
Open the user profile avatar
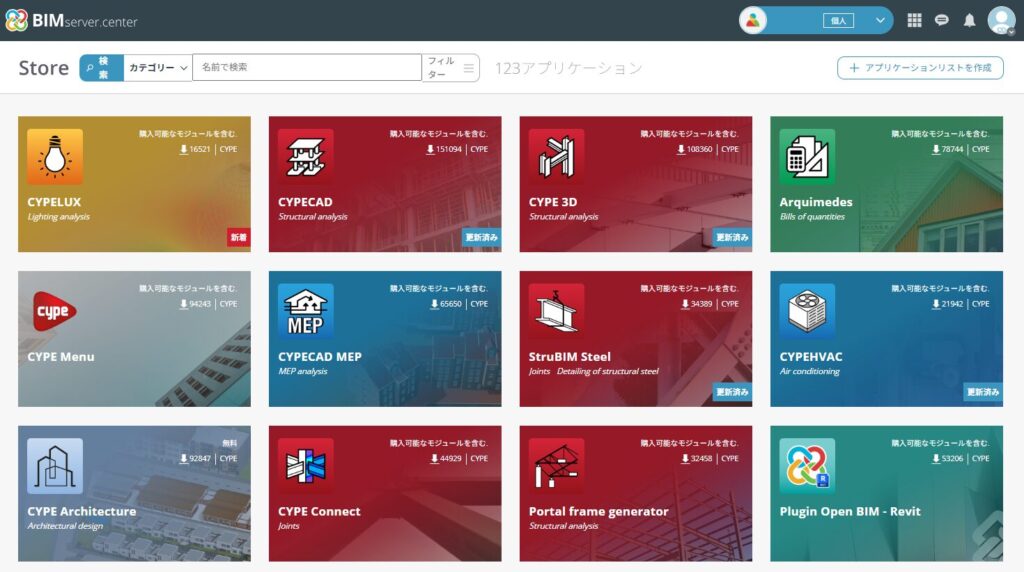[x=1001, y=20]
